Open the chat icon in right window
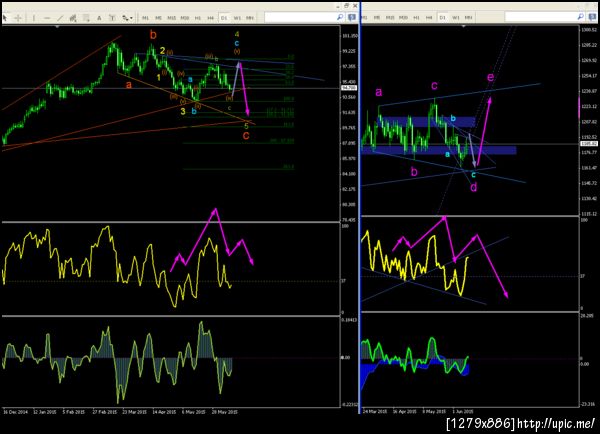This screenshot has width=600, height=434. (592, 17)
